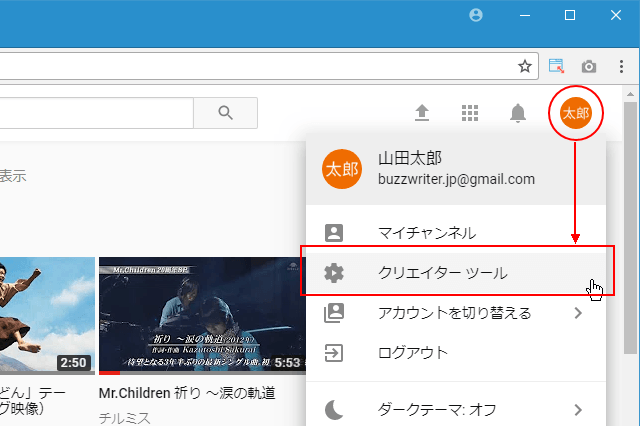Viewport: 640px width, 426px height.
Task: Select マイチャンネル from account menu
Action: coord(426,233)
